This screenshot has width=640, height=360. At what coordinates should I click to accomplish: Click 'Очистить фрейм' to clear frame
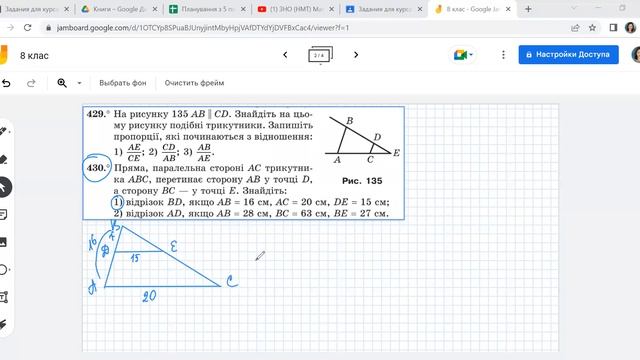(194, 83)
